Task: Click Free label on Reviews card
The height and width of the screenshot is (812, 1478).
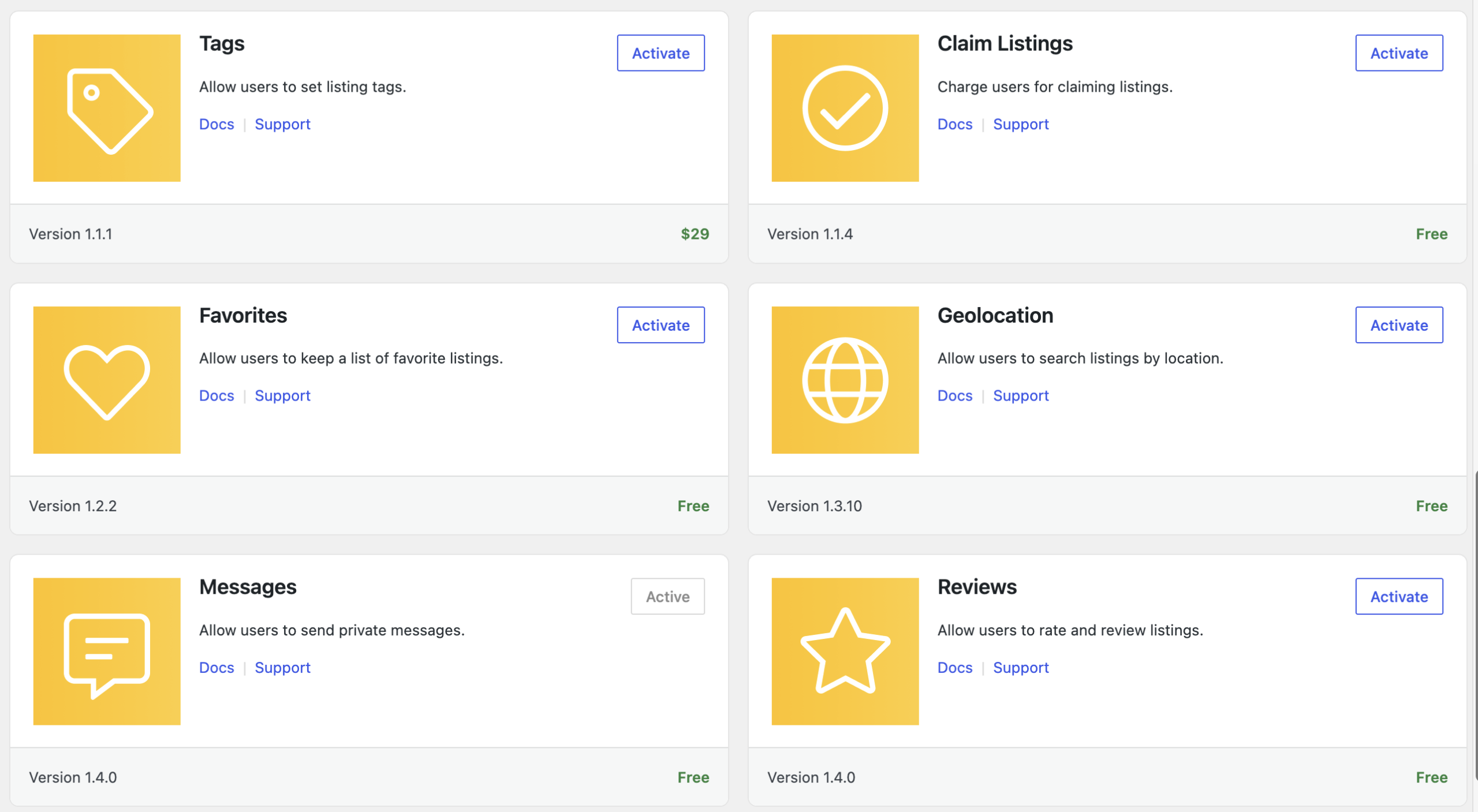Action: pyautogui.click(x=1431, y=777)
